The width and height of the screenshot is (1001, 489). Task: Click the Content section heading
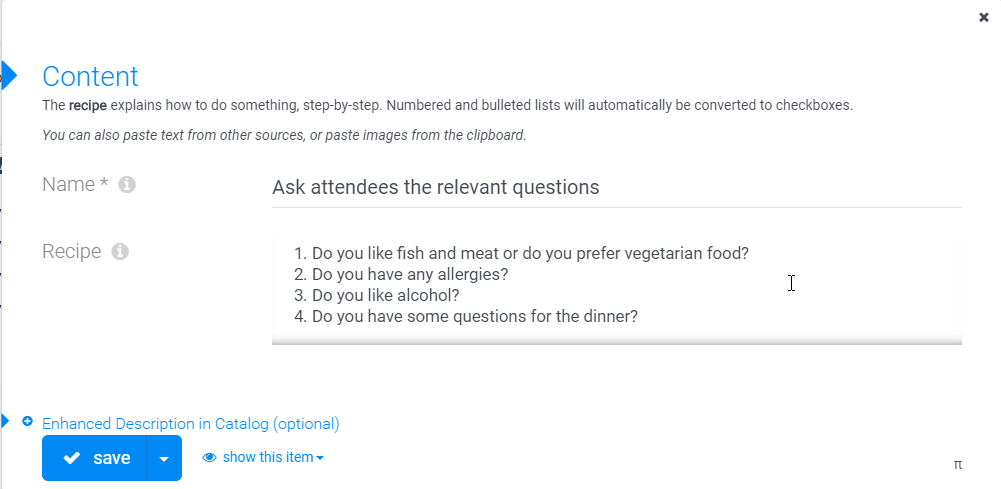tap(90, 77)
